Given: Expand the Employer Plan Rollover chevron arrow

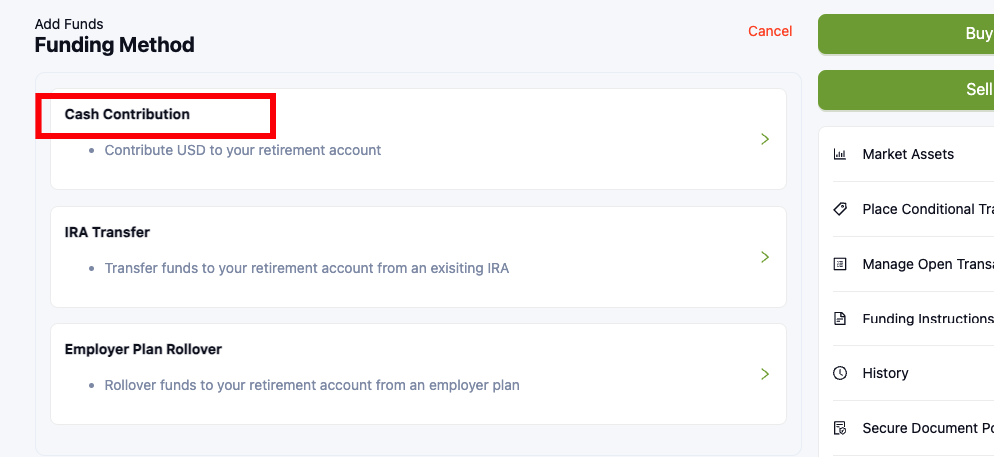Looking at the screenshot, I should click(x=764, y=374).
